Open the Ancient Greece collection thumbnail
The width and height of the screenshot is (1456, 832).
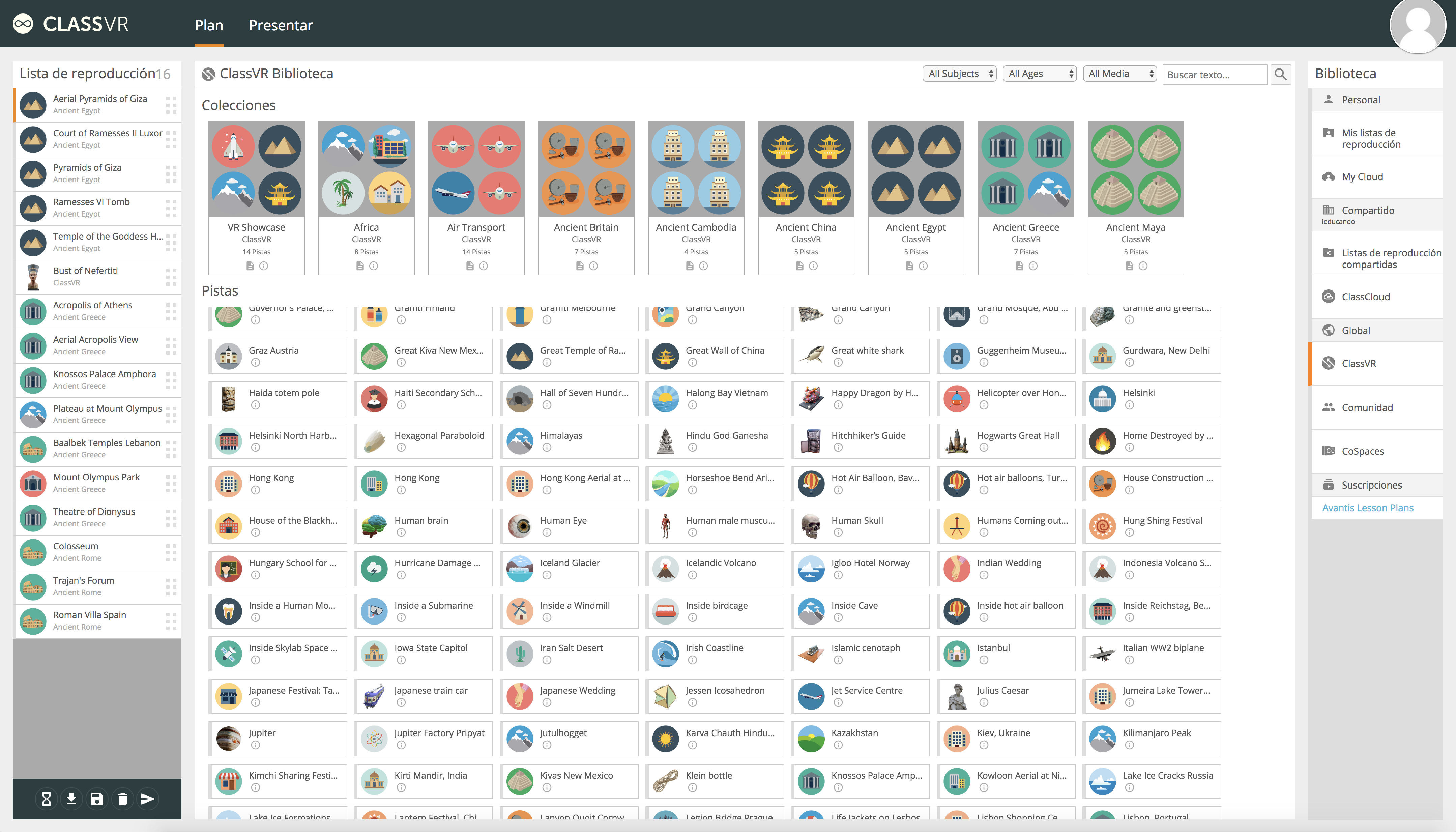[1025, 169]
